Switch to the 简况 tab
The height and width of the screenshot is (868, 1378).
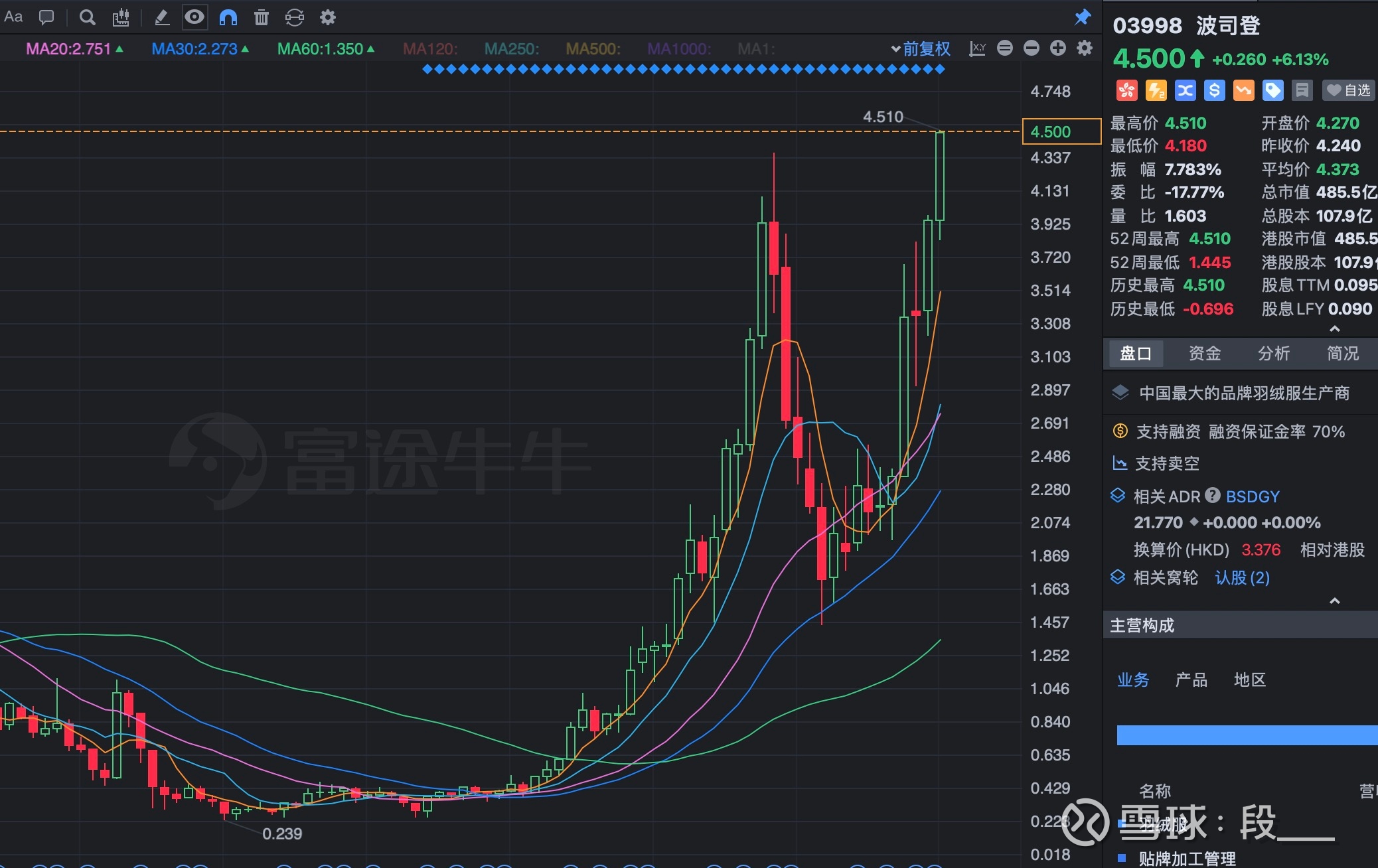point(1343,353)
